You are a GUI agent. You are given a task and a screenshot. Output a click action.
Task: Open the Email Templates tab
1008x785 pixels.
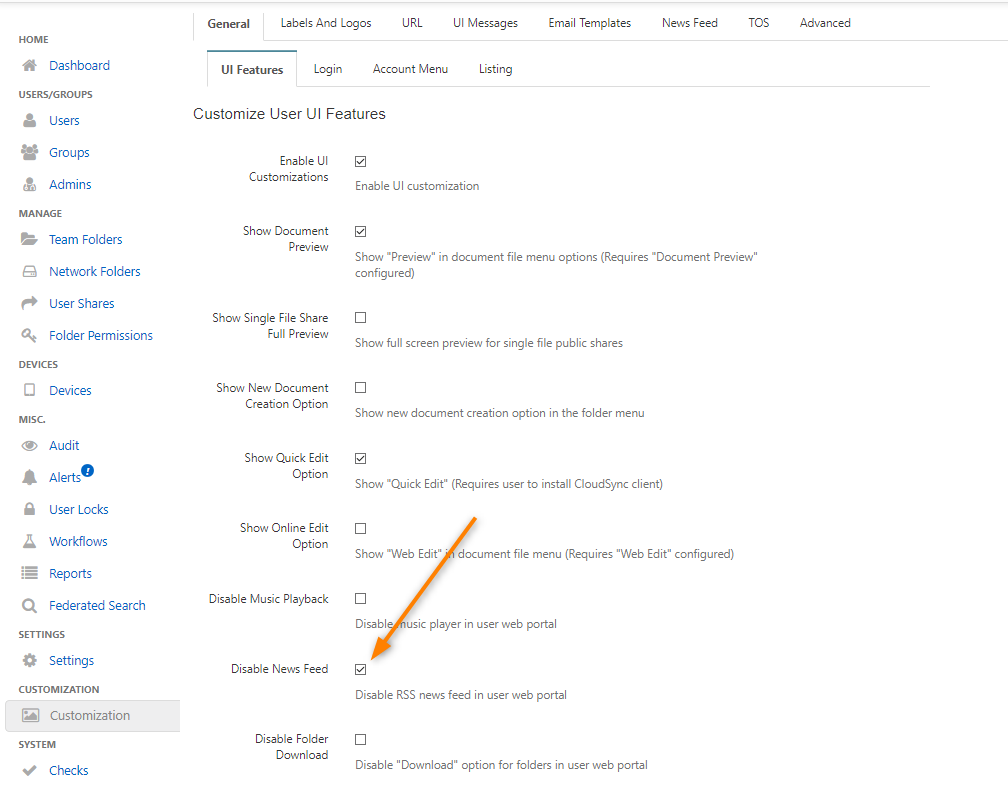point(589,23)
